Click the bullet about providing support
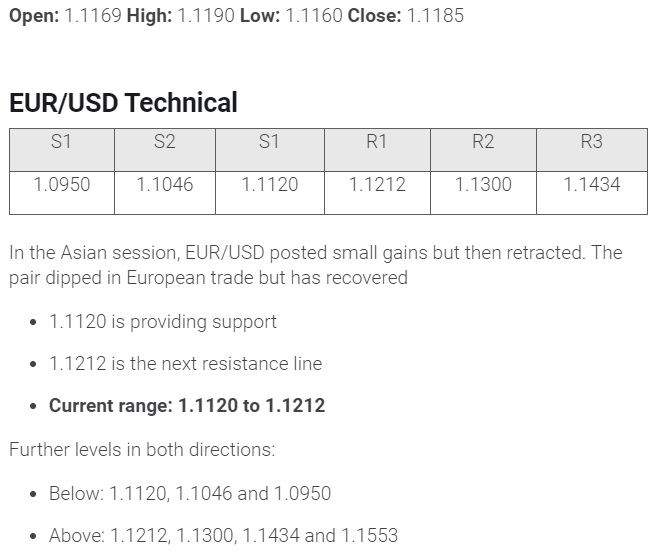The height and width of the screenshot is (556, 653). tap(163, 322)
